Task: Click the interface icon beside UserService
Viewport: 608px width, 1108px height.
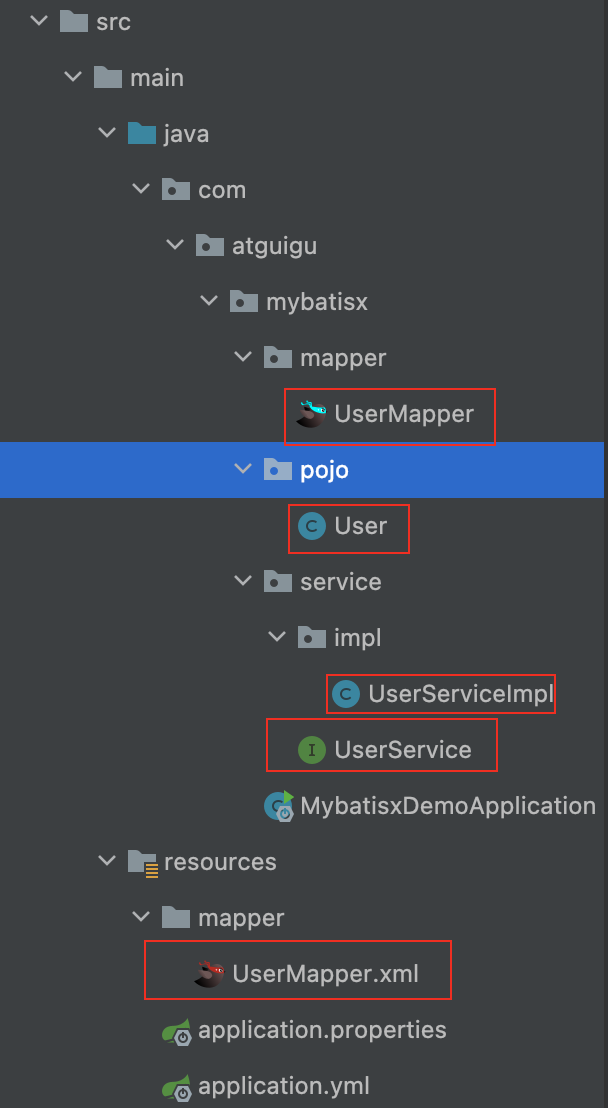Action: point(312,750)
